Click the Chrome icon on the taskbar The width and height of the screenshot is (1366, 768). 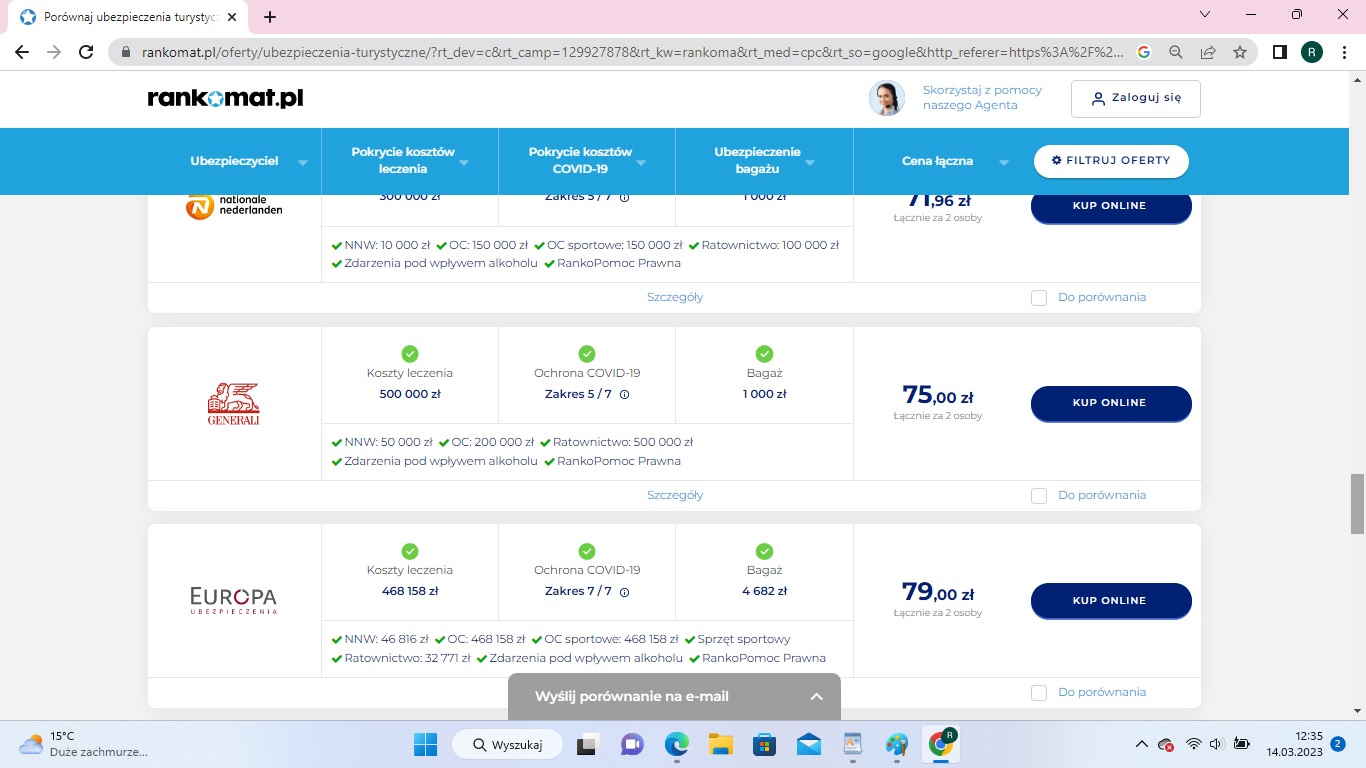[x=941, y=744]
